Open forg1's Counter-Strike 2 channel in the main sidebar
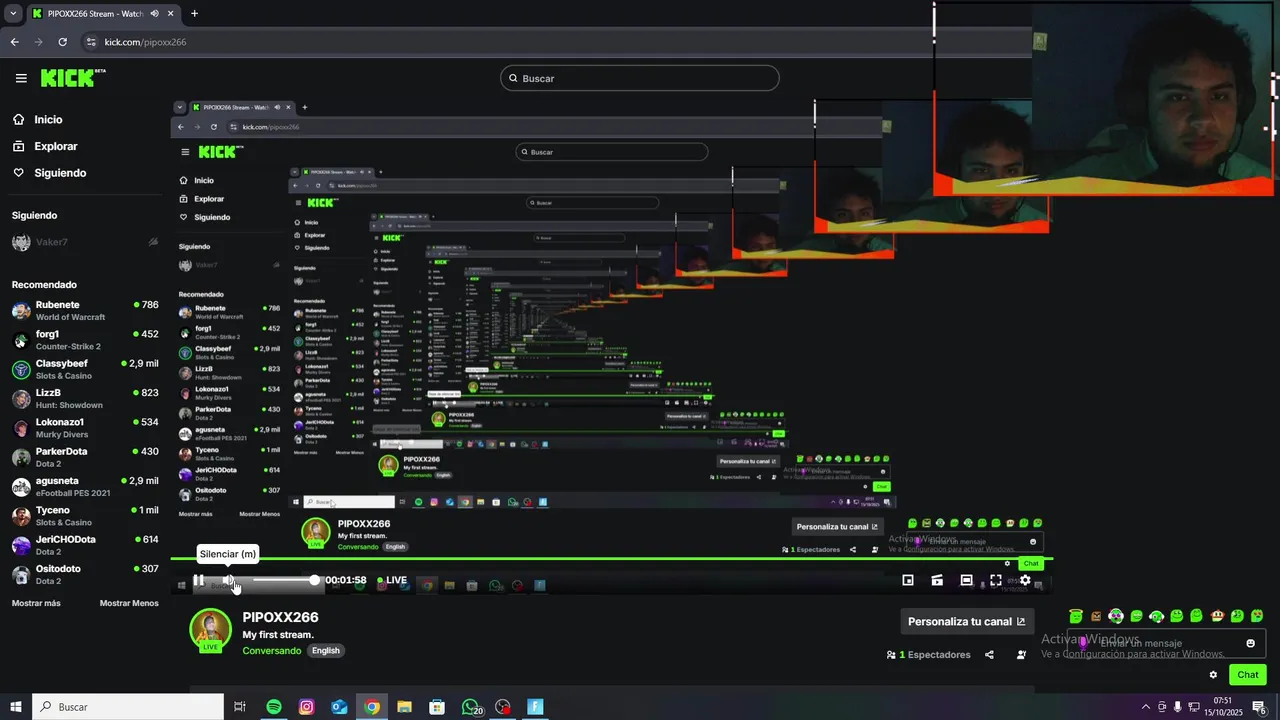Image resolution: width=1280 pixels, height=720 pixels. (85, 340)
